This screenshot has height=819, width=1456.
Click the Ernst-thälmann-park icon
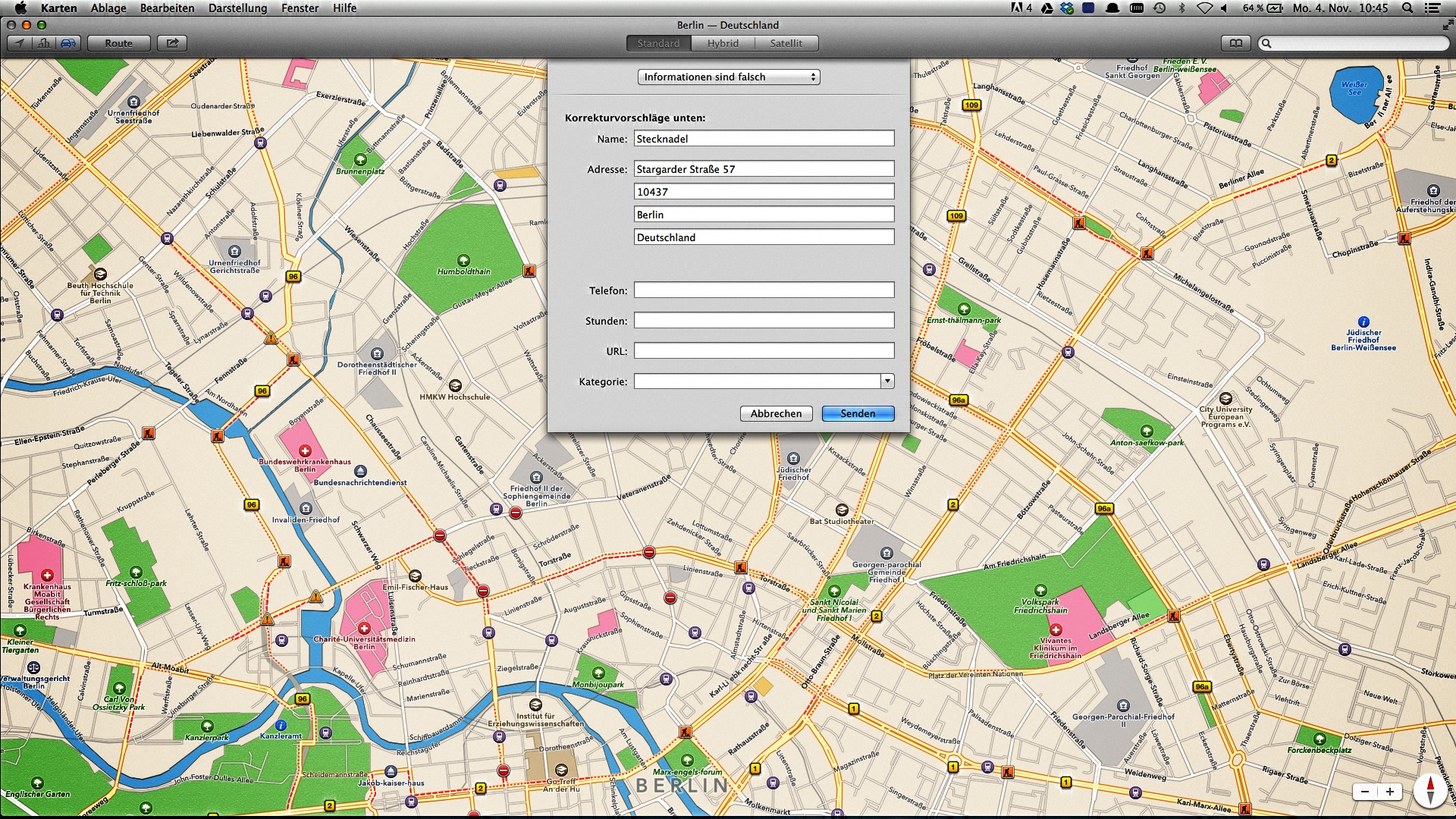coord(964,309)
